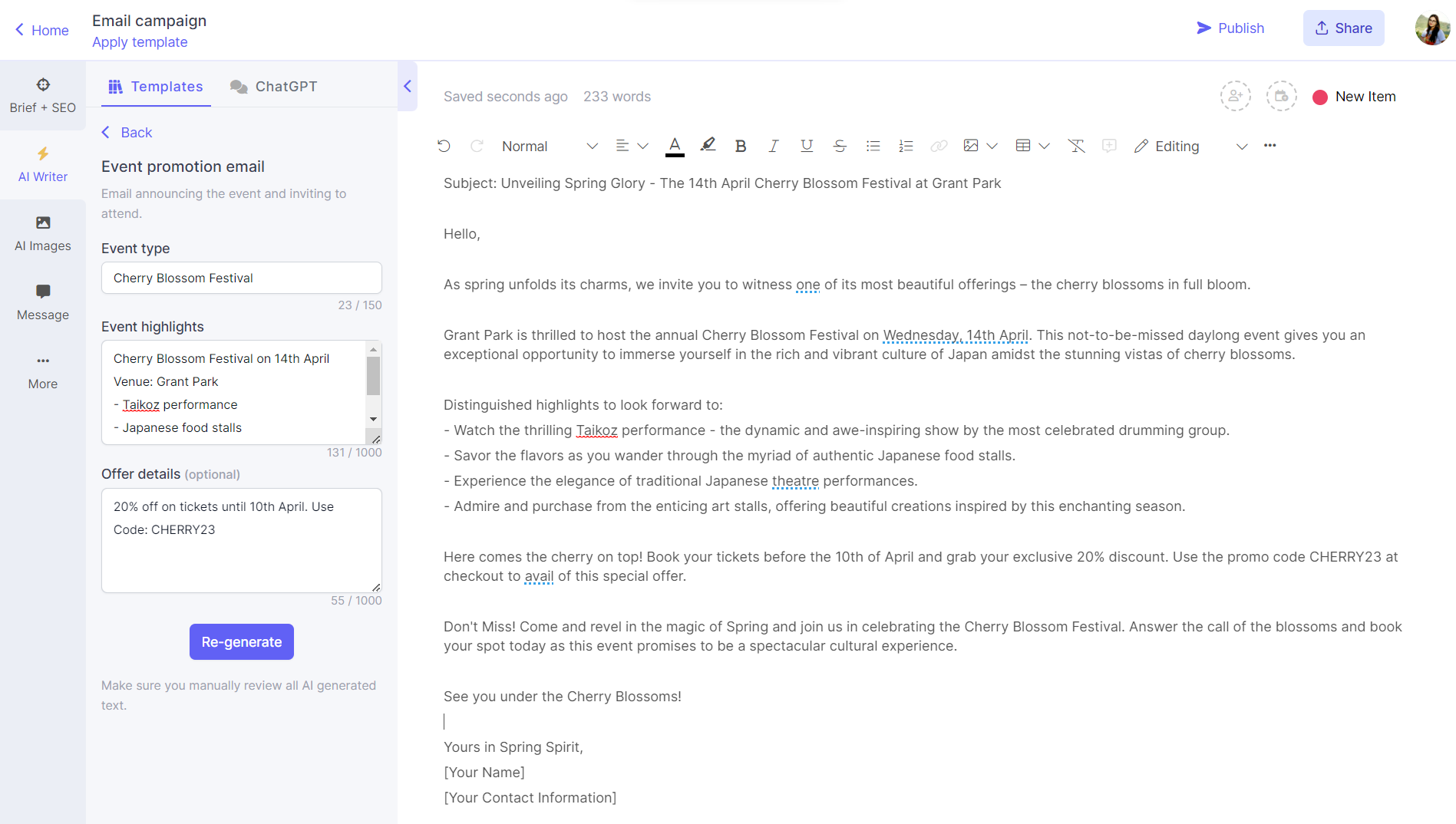Click the Event highlights scrollbar thumb

(x=374, y=376)
